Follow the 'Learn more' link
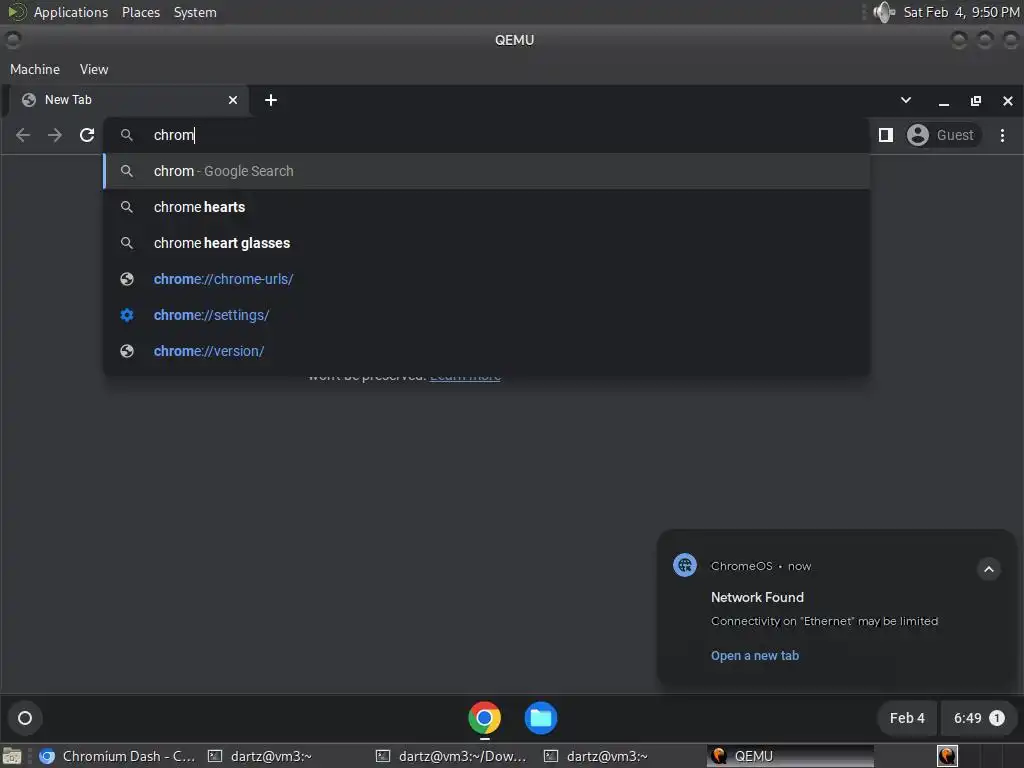This screenshot has height=768, width=1024. 466,377
